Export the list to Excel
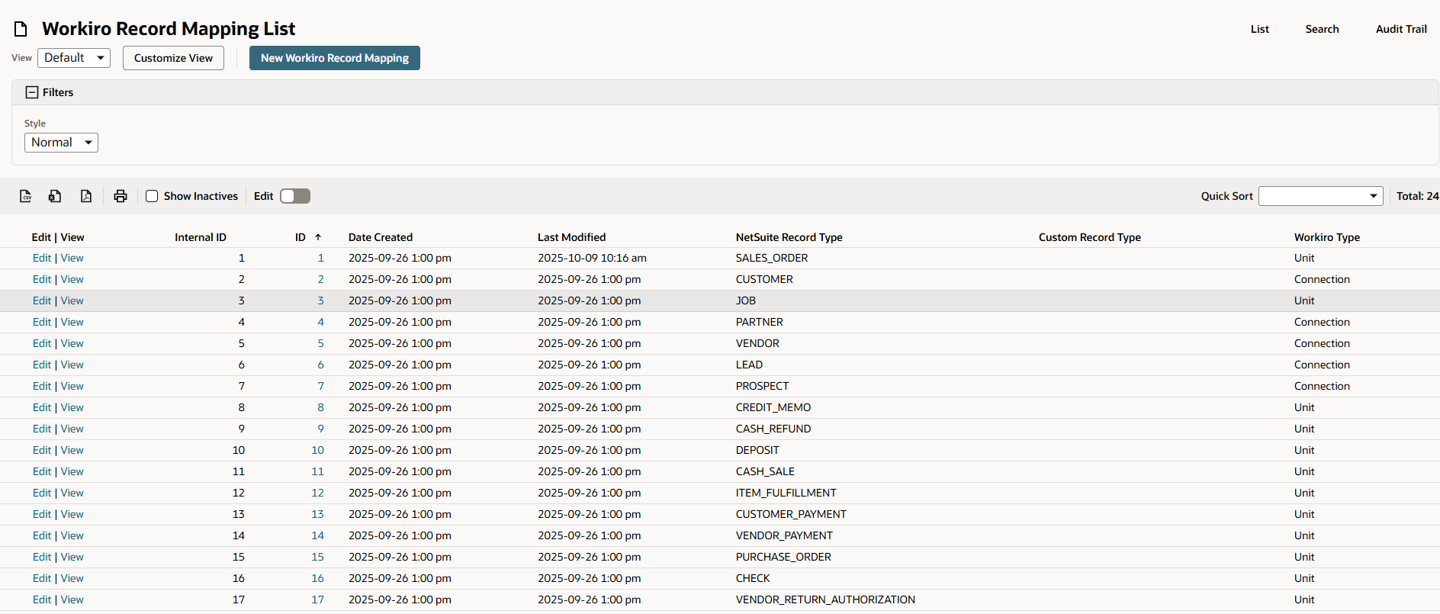 (x=55, y=196)
